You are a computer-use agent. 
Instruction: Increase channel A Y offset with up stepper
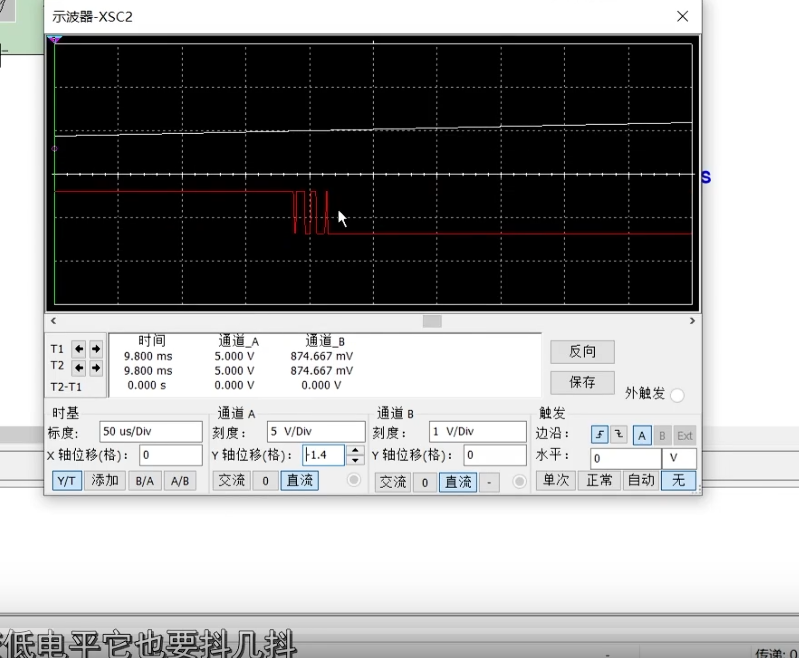pos(356,450)
